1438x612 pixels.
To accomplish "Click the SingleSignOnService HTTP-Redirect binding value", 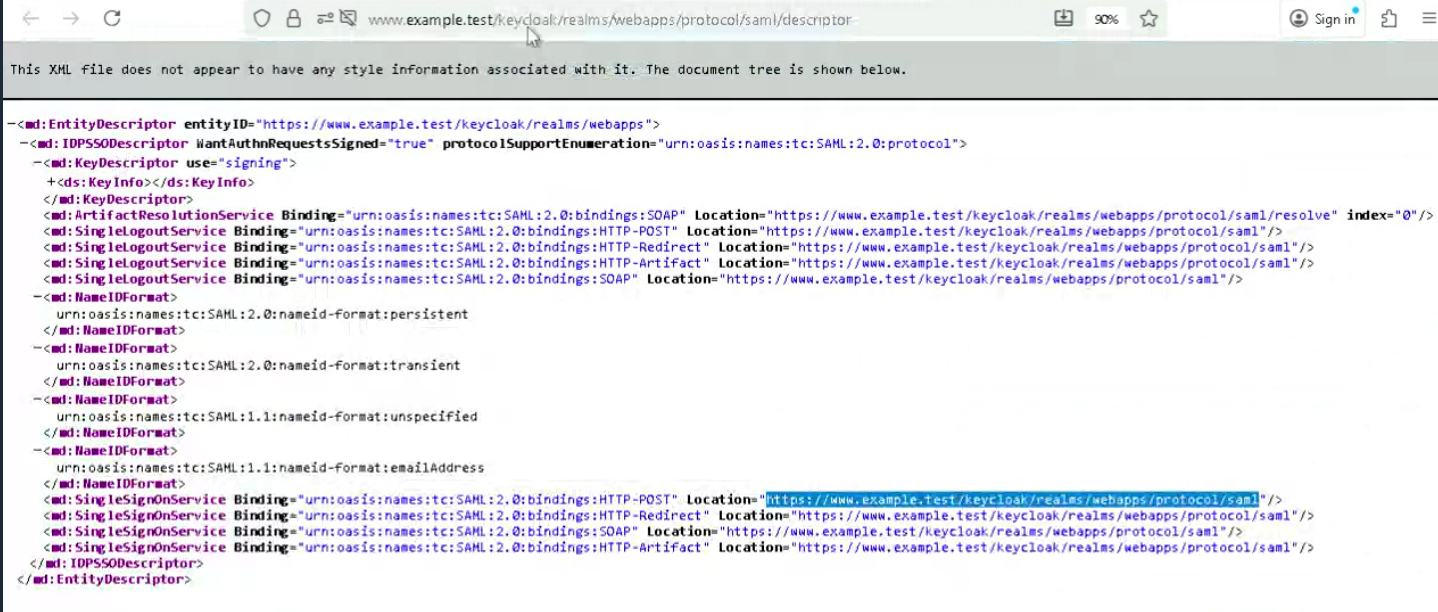I will click(504, 515).
